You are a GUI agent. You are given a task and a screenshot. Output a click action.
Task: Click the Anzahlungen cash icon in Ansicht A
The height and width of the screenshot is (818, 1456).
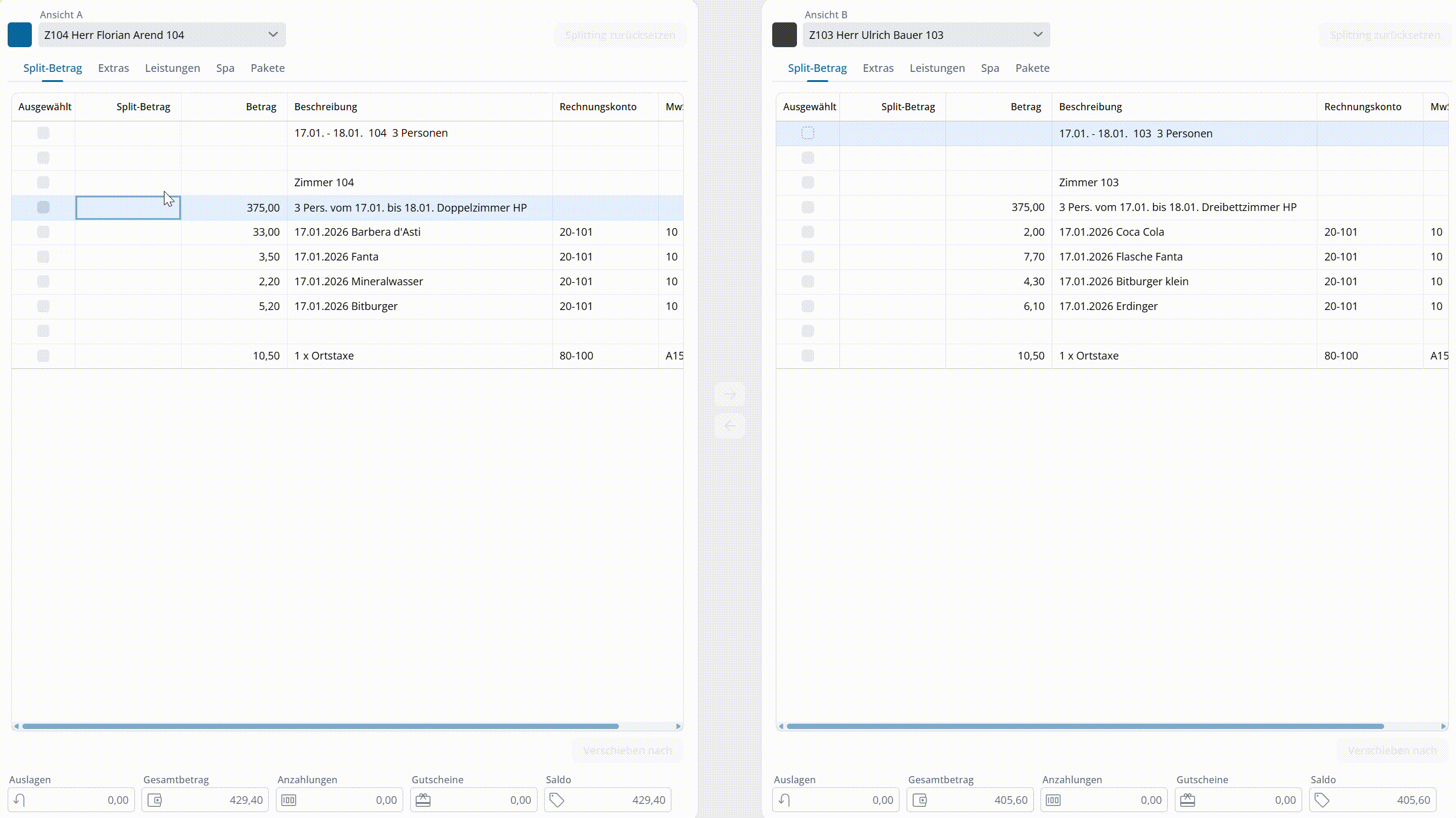coord(289,800)
